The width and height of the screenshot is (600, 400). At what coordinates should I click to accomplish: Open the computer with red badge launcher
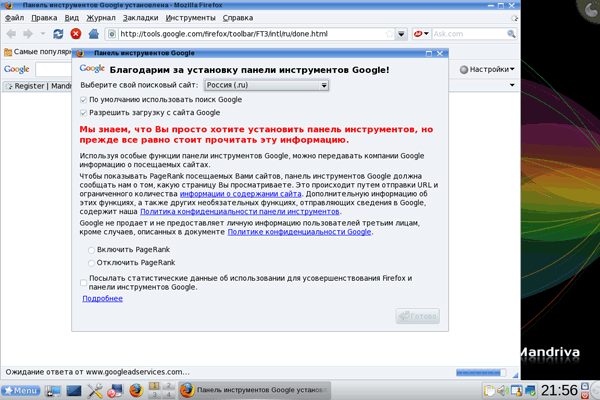point(115,391)
